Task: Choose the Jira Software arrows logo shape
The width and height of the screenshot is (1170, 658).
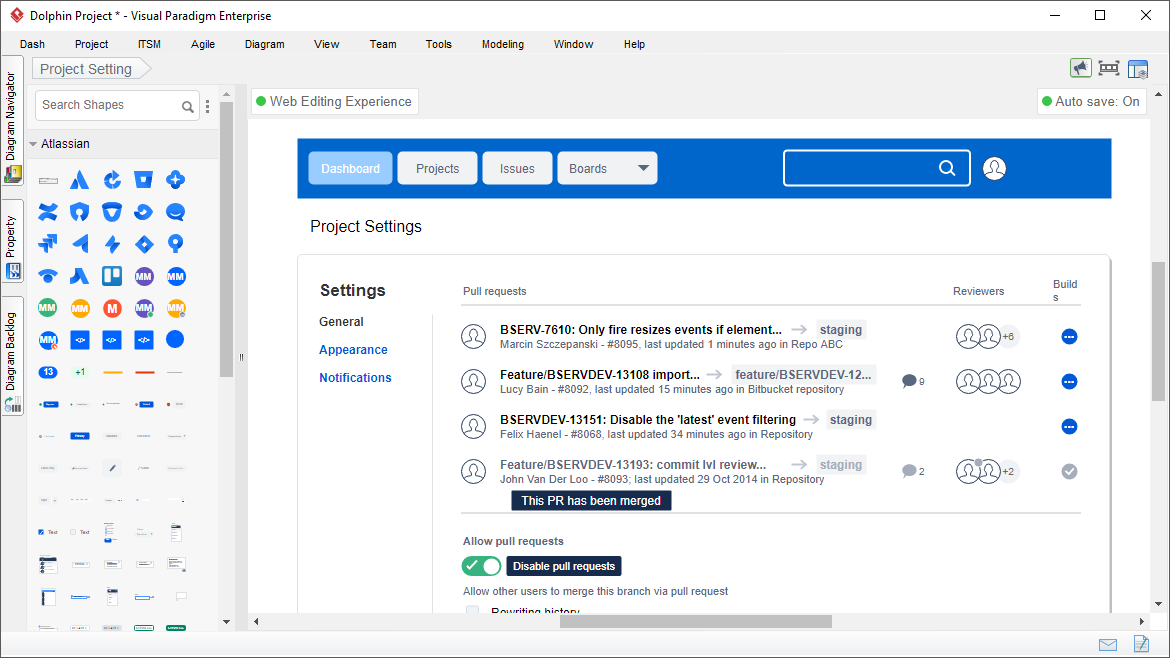Action: point(48,244)
